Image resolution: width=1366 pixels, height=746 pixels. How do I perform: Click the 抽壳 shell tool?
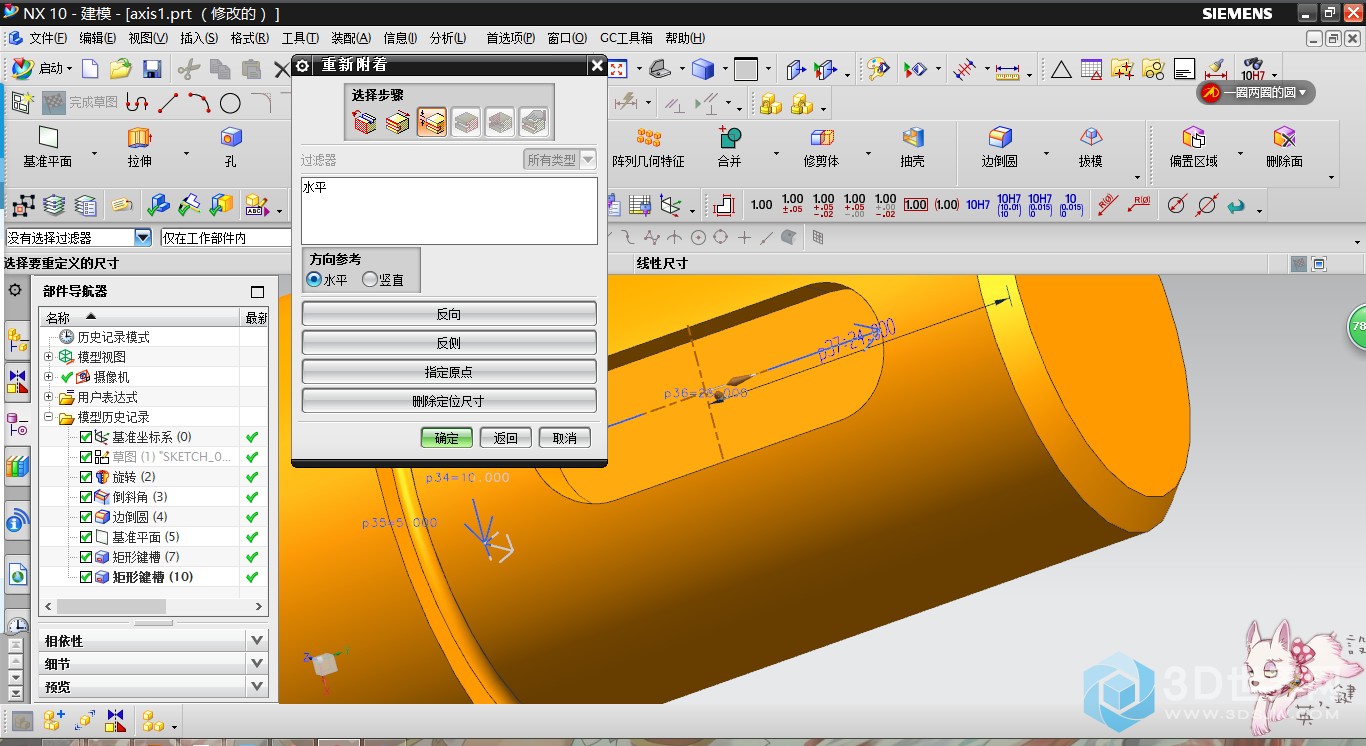click(x=913, y=148)
